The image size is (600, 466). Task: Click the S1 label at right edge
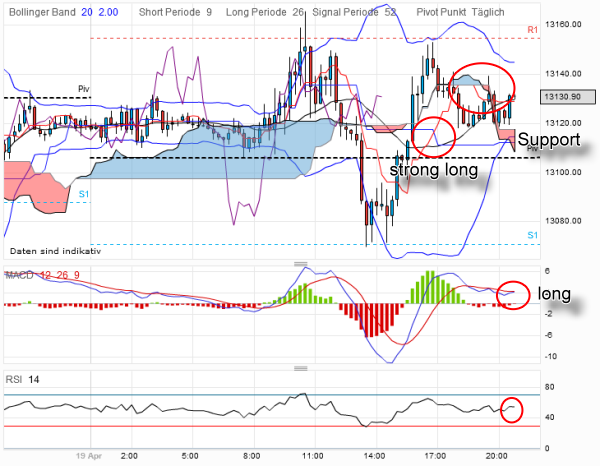(532, 235)
